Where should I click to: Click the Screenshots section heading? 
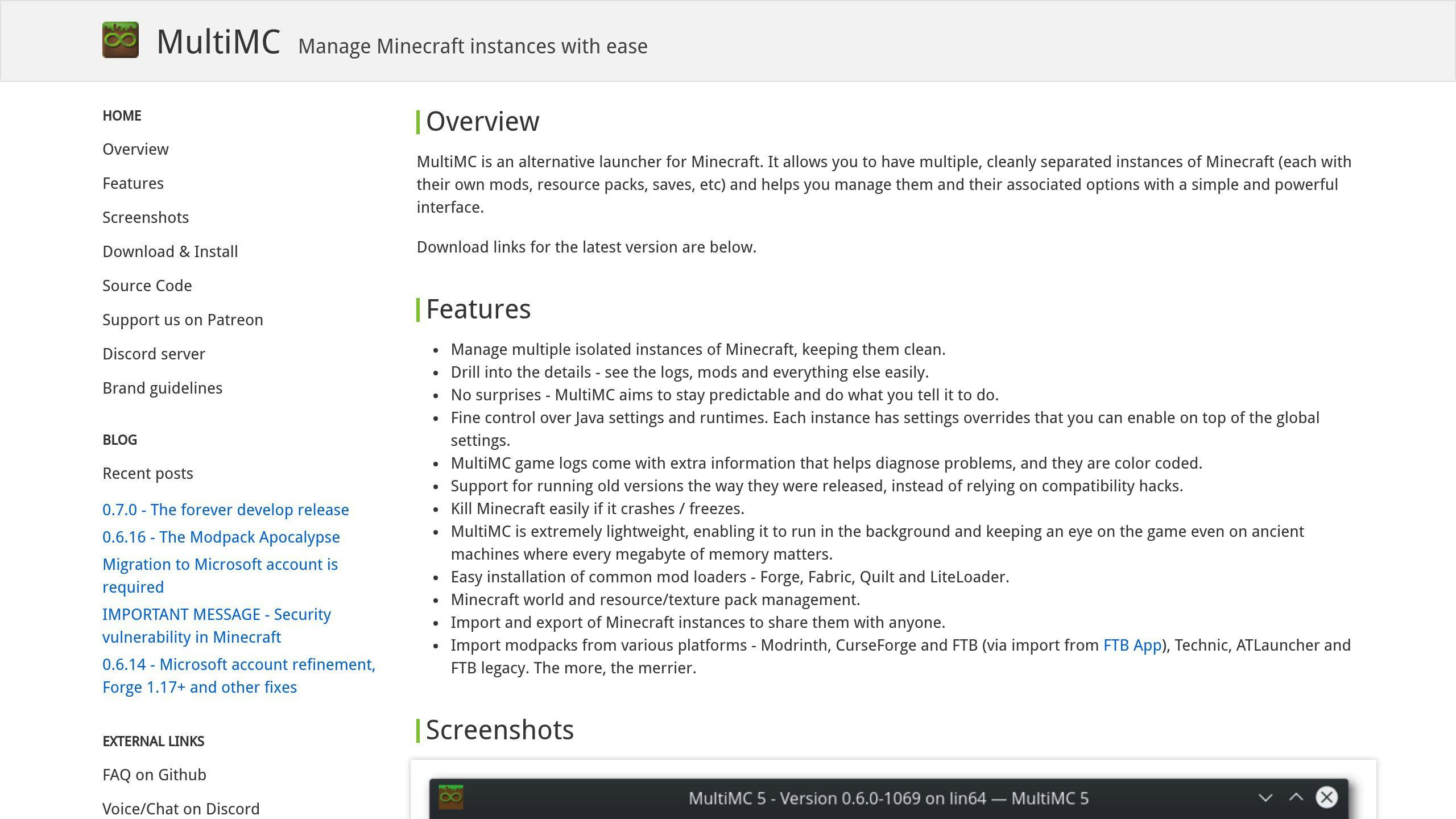tap(500, 730)
